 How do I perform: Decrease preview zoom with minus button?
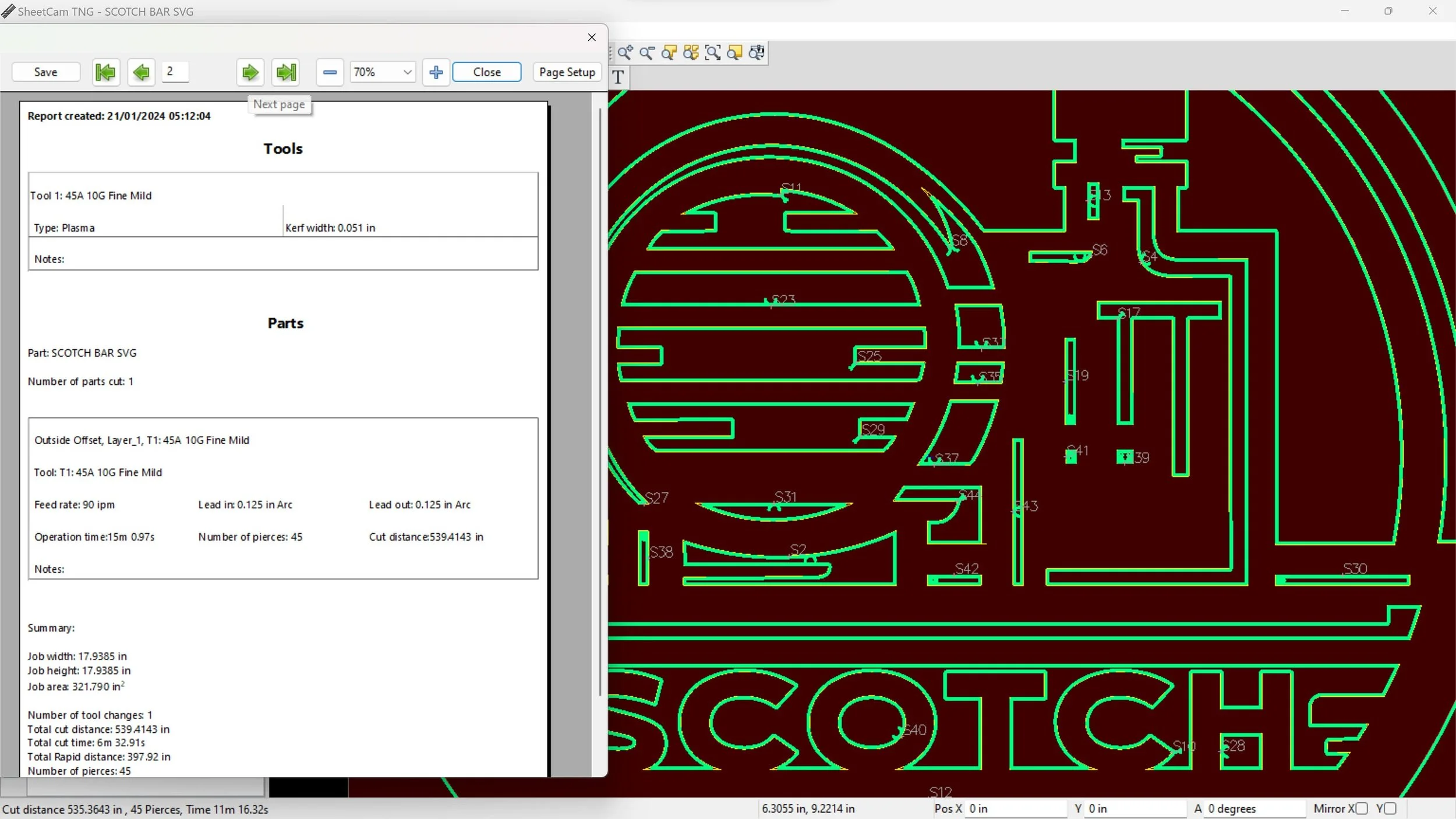click(x=330, y=72)
